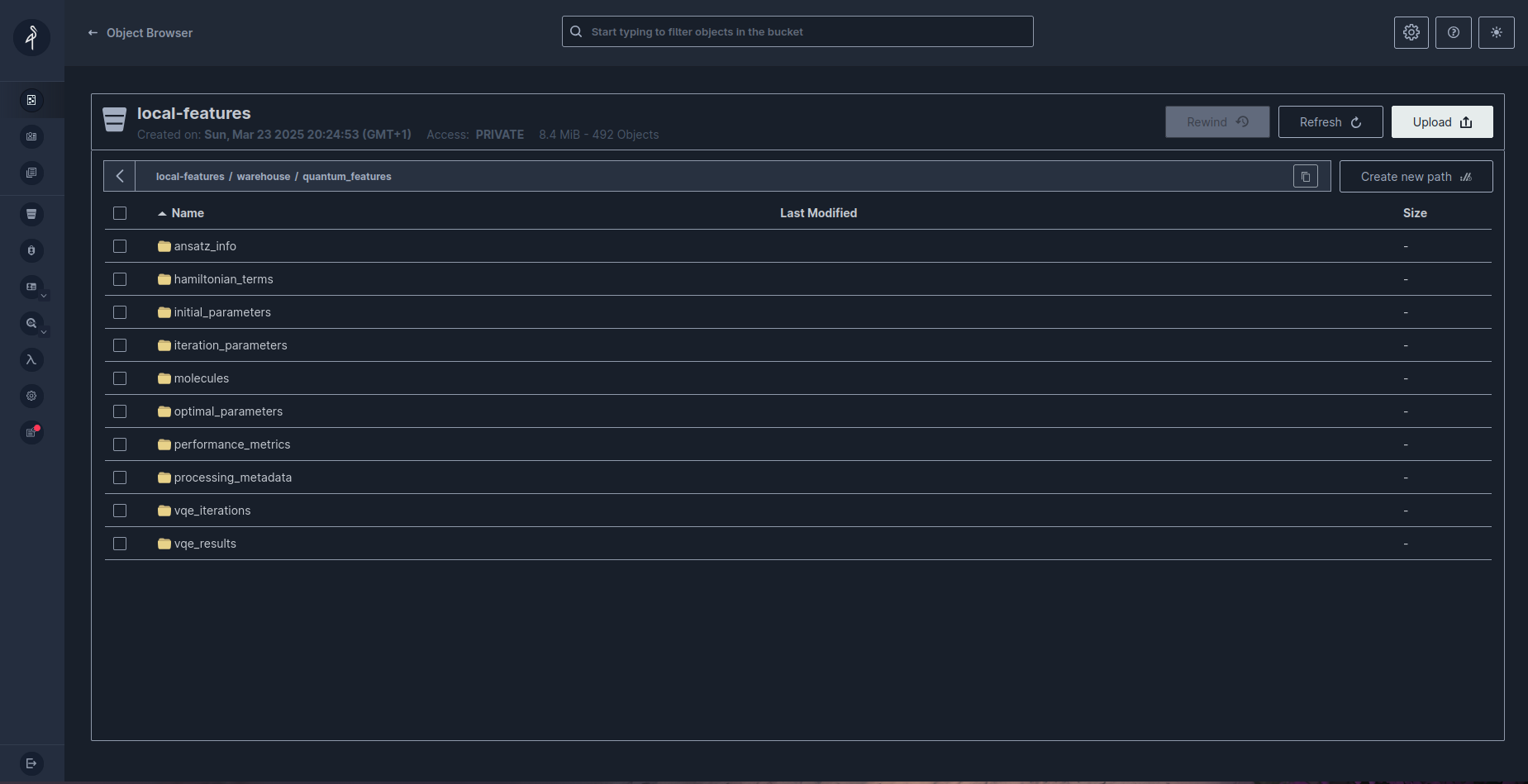The height and width of the screenshot is (784, 1528).
Task: Open the Configuration gear in the sidebar
Action: [31, 396]
